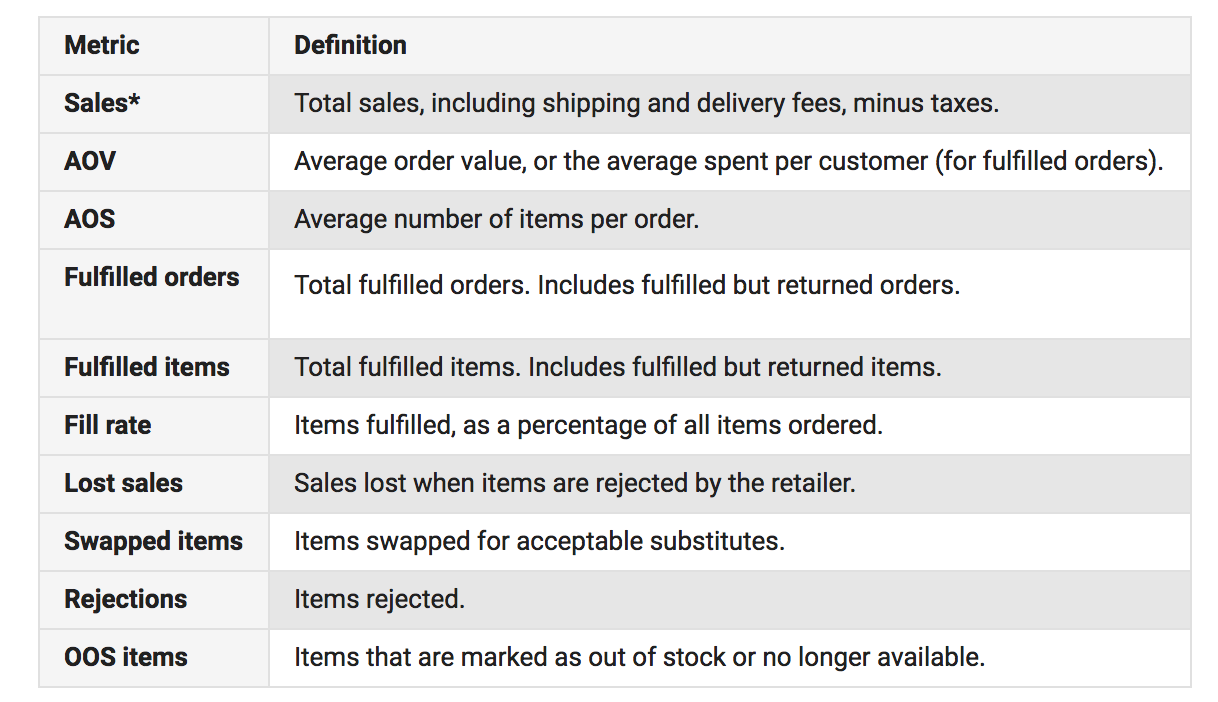Click the Fill rate metric cell
This screenshot has height=702, width=1218.
click(x=108, y=425)
